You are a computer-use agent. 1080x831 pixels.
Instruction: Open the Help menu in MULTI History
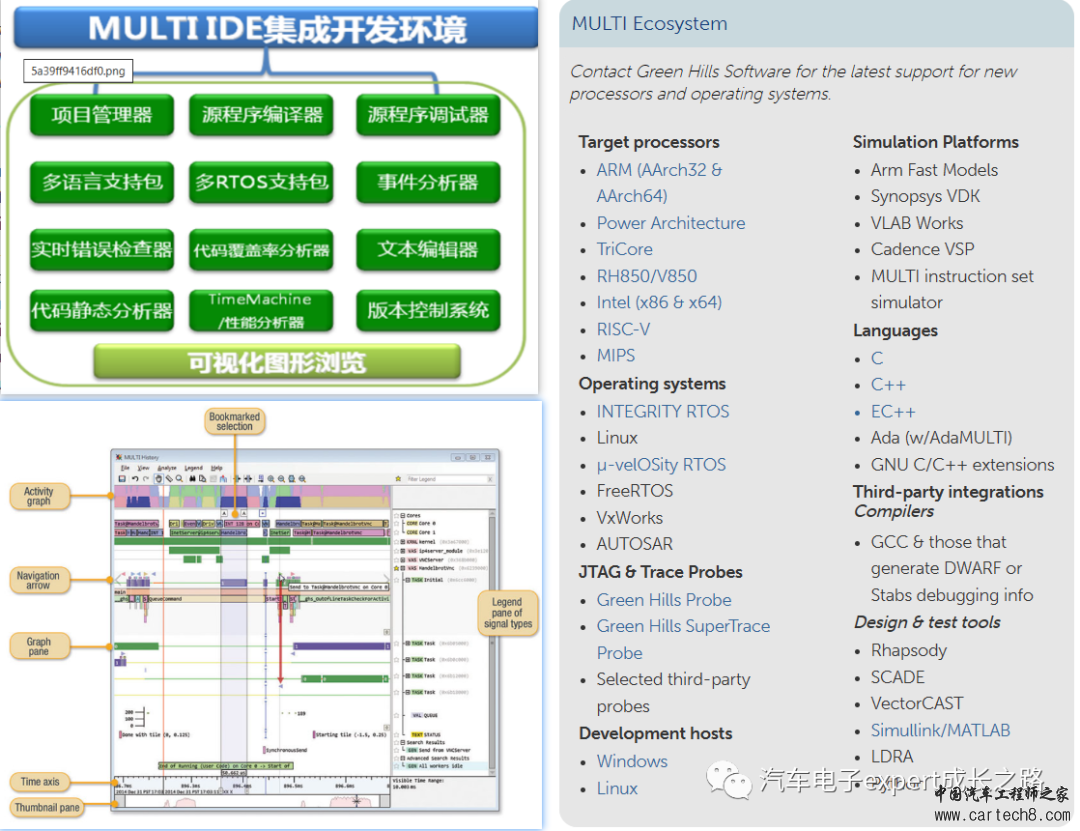[x=217, y=468]
